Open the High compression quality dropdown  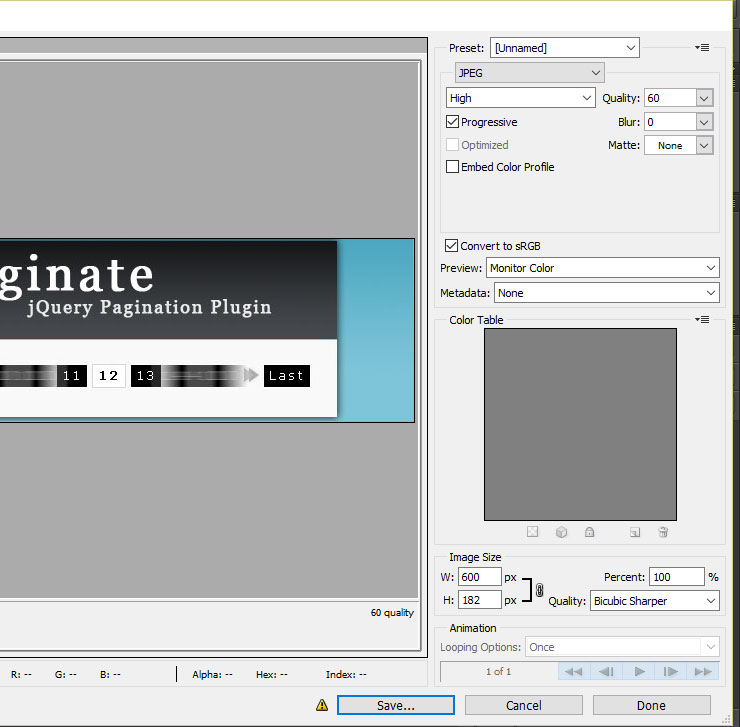coord(521,98)
